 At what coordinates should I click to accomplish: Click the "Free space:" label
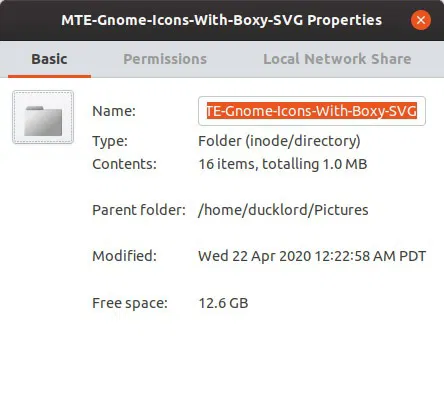pyautogui.click(x=130, y=303)
